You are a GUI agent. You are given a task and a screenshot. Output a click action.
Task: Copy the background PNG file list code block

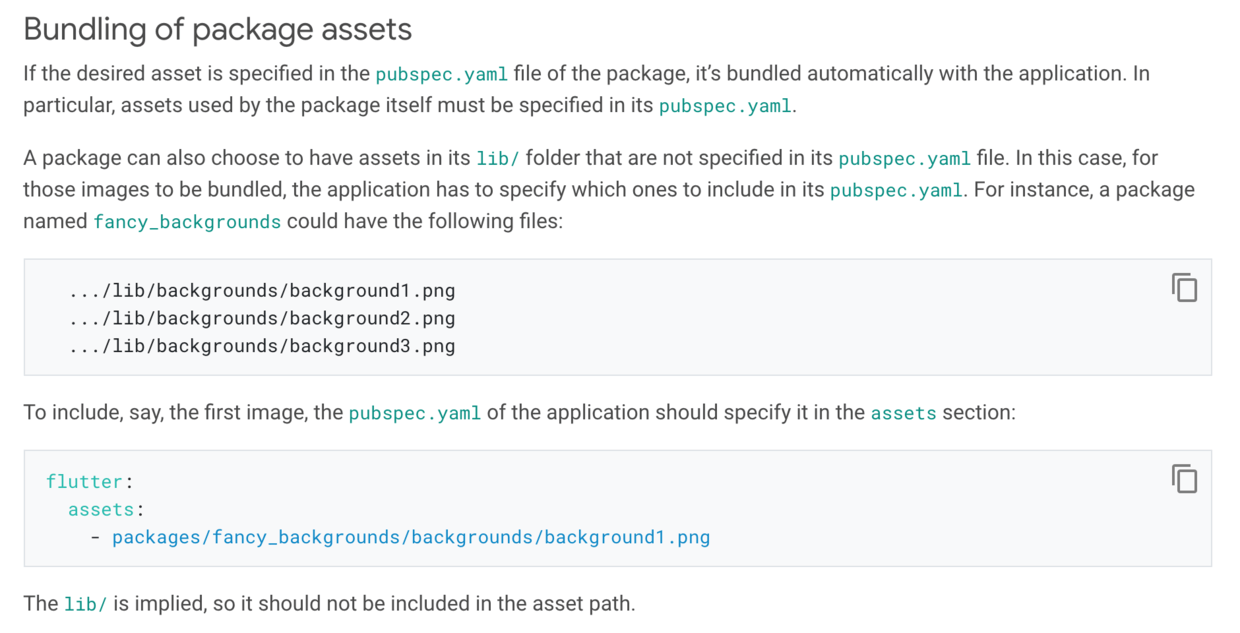pos(1184,288)
